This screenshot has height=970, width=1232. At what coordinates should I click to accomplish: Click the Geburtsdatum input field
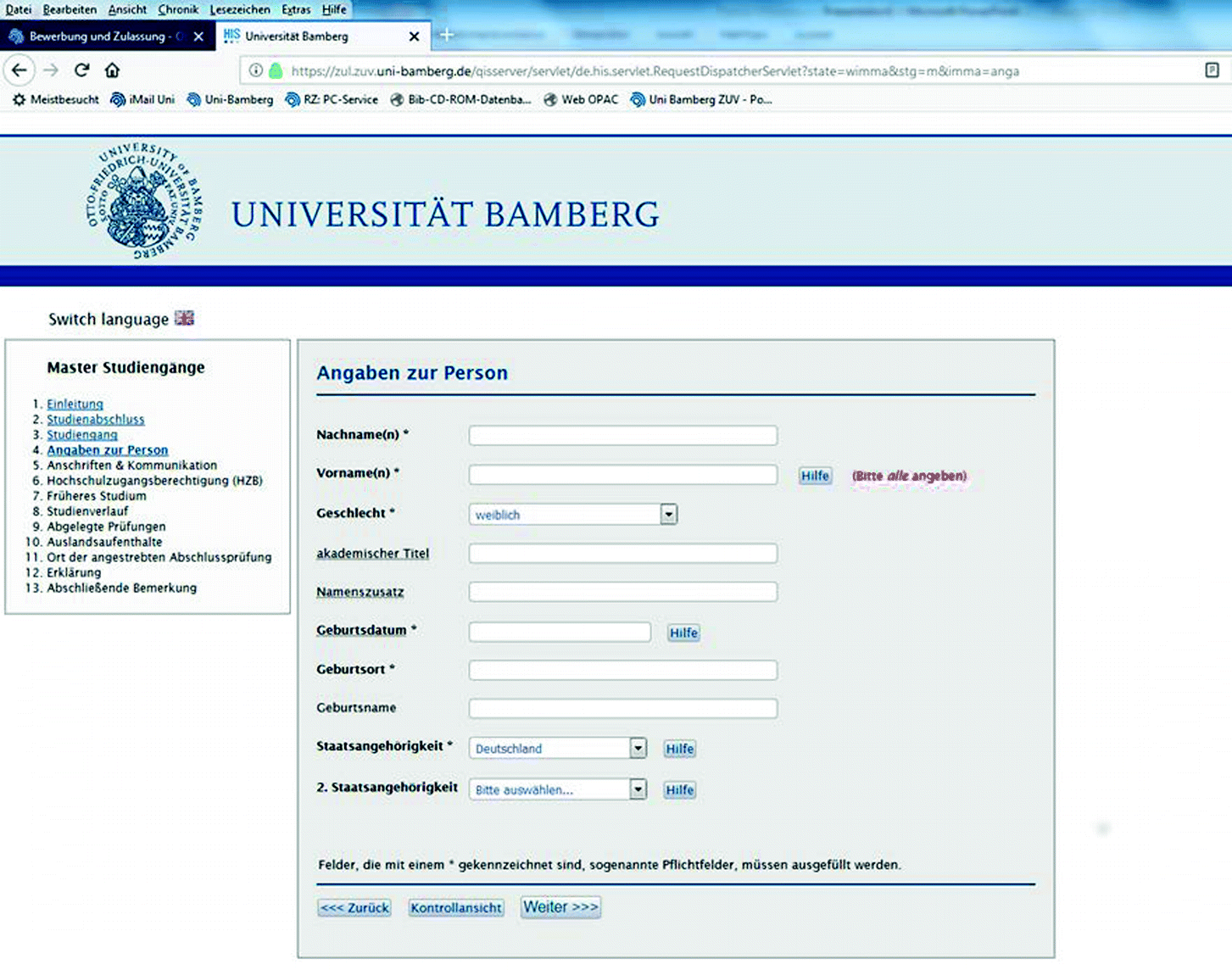tap(560, 632)
